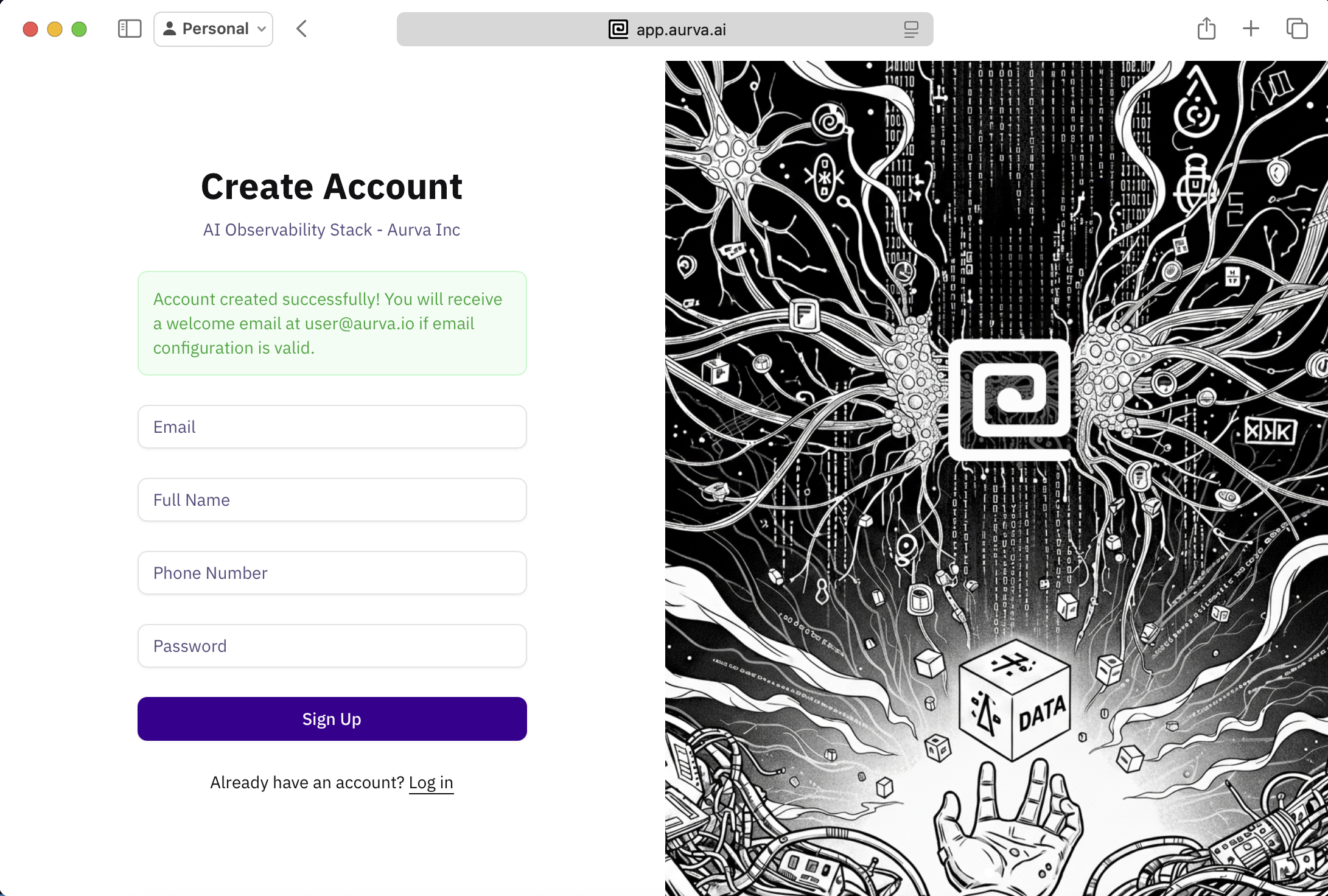Screen dimensions: 1328x896
Task: Click the Create Account heading
Action: [x=332, y=186]
